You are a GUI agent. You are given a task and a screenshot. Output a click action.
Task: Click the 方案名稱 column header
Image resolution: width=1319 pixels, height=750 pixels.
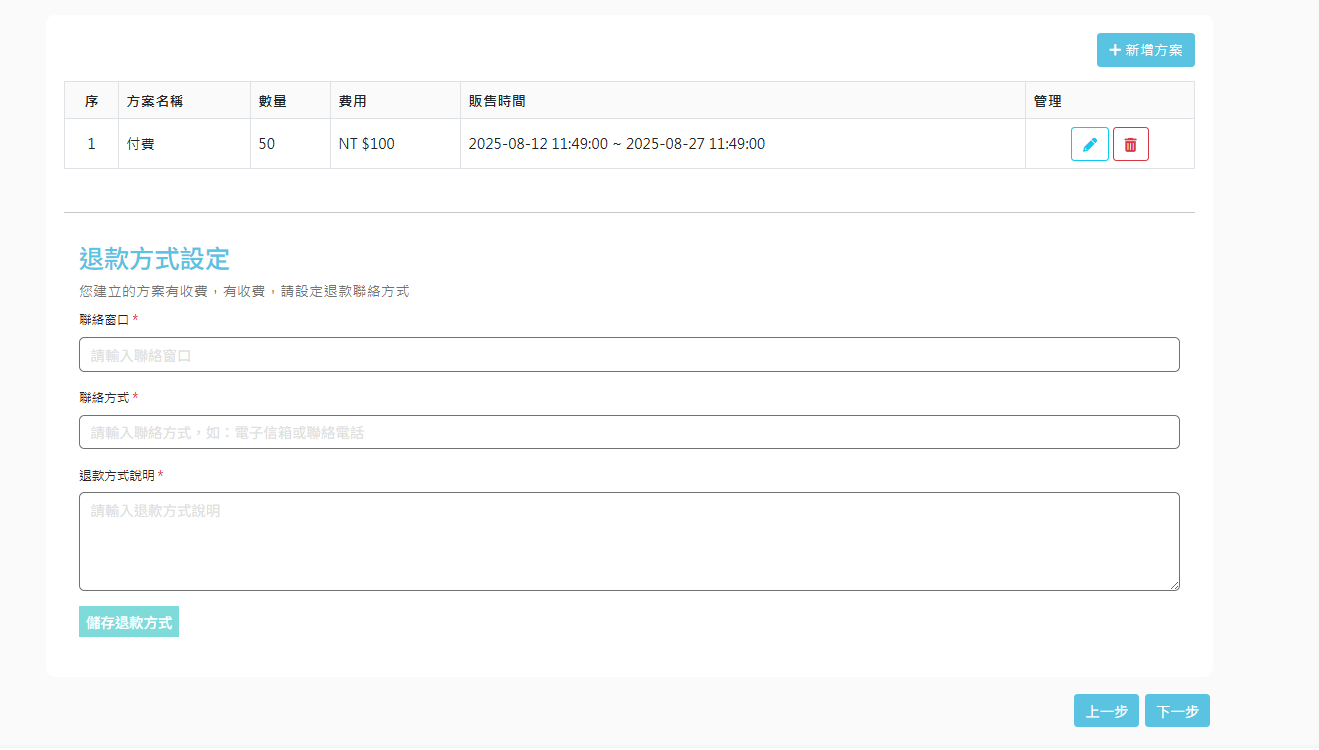[x=155, y=101]
